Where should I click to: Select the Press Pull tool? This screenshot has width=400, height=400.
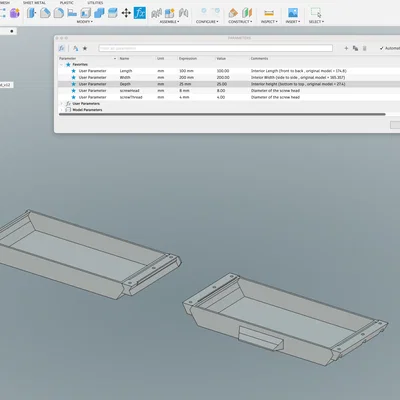click(32, 13)
